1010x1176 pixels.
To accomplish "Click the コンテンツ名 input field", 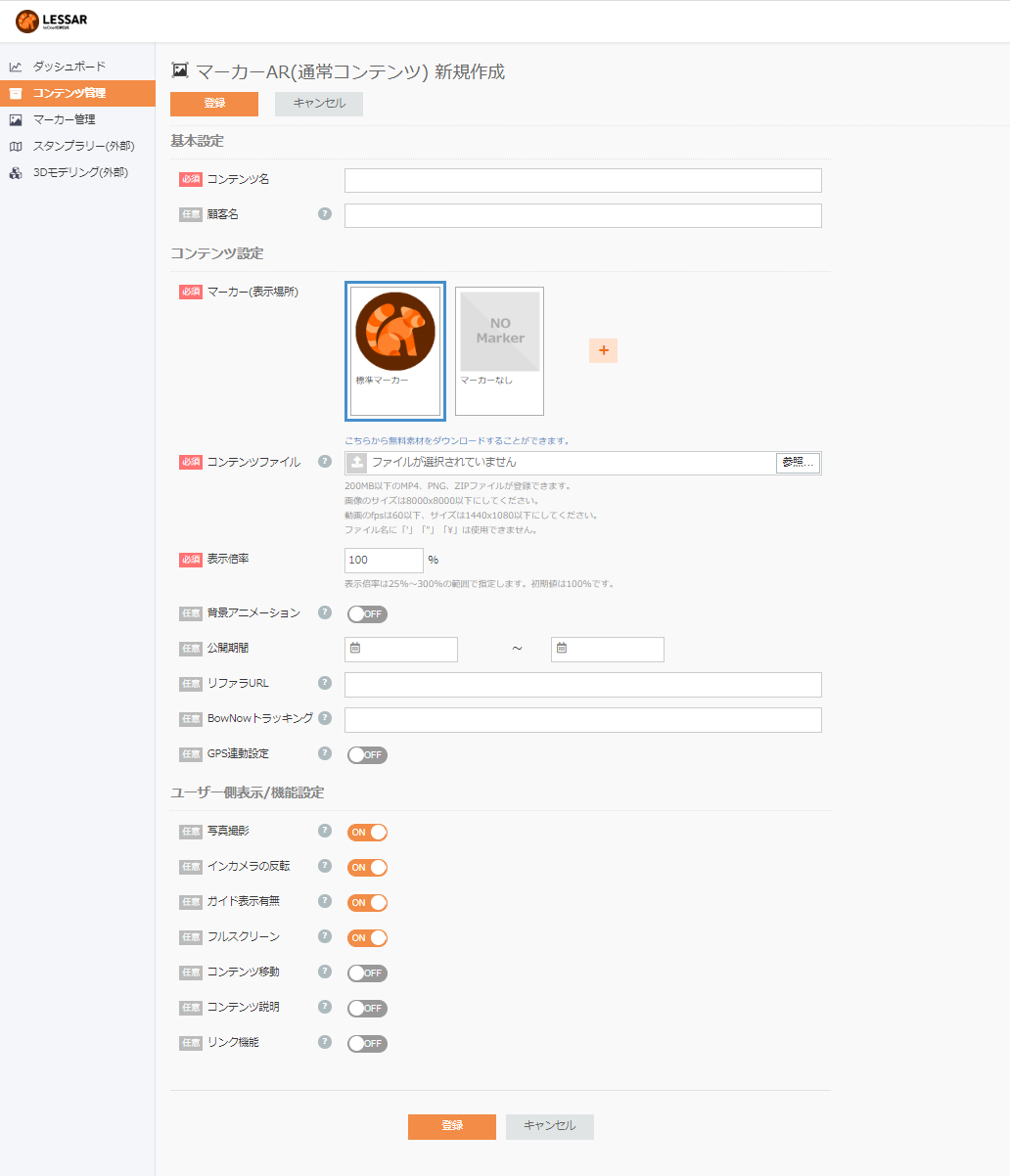I will tap(583, 180).
